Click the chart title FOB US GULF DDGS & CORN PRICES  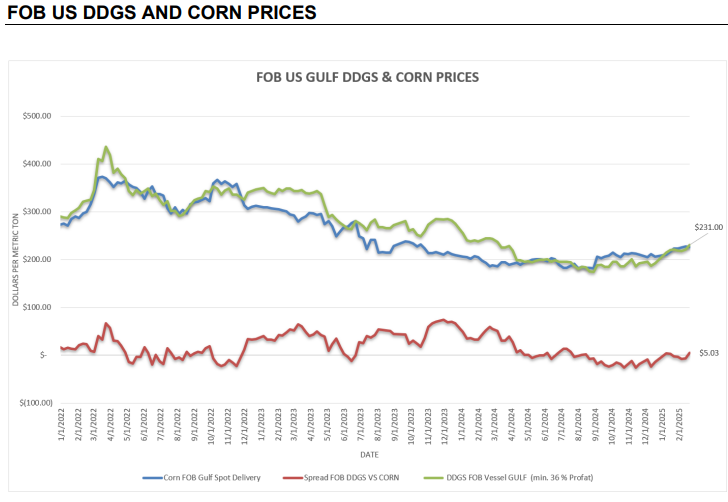(x=367, y=77)
